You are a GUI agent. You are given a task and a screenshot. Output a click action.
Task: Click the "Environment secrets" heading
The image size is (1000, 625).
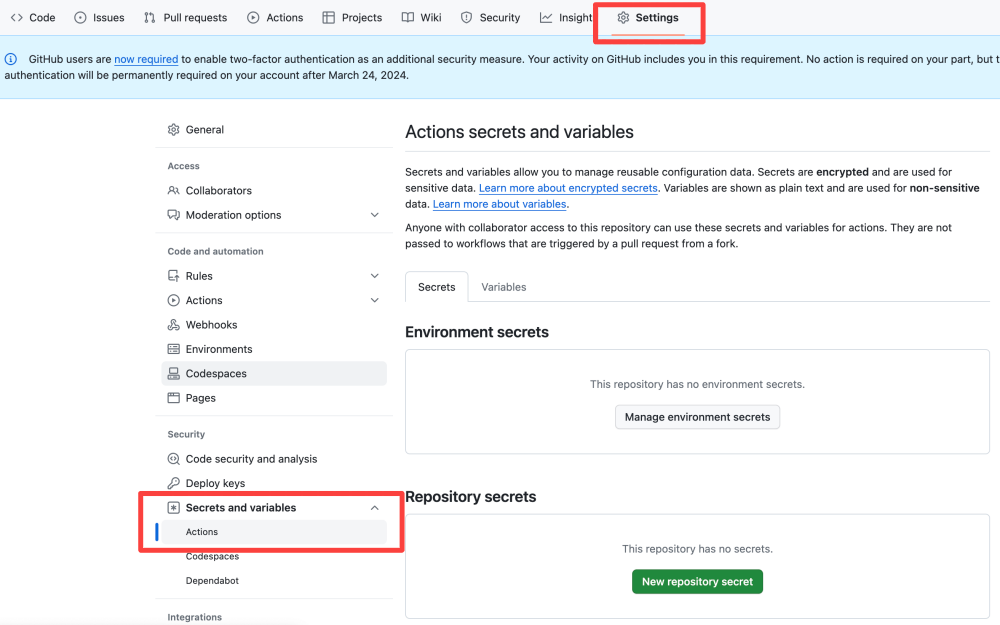(477, 332)
